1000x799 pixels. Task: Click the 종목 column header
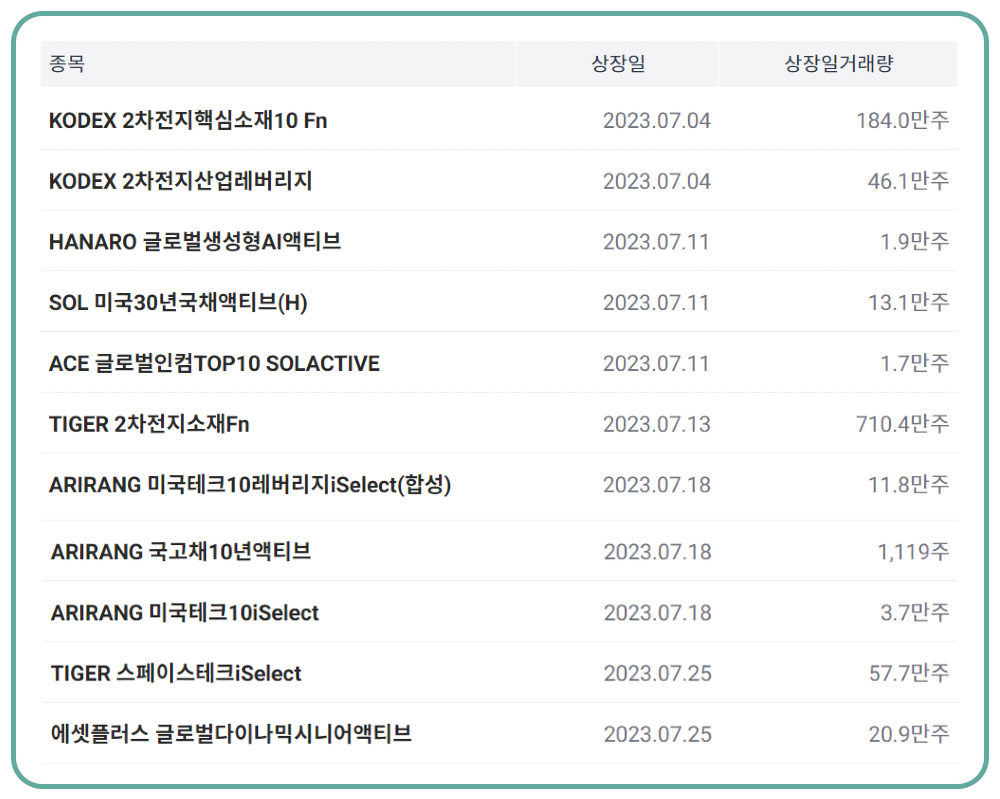click(67, 64)
